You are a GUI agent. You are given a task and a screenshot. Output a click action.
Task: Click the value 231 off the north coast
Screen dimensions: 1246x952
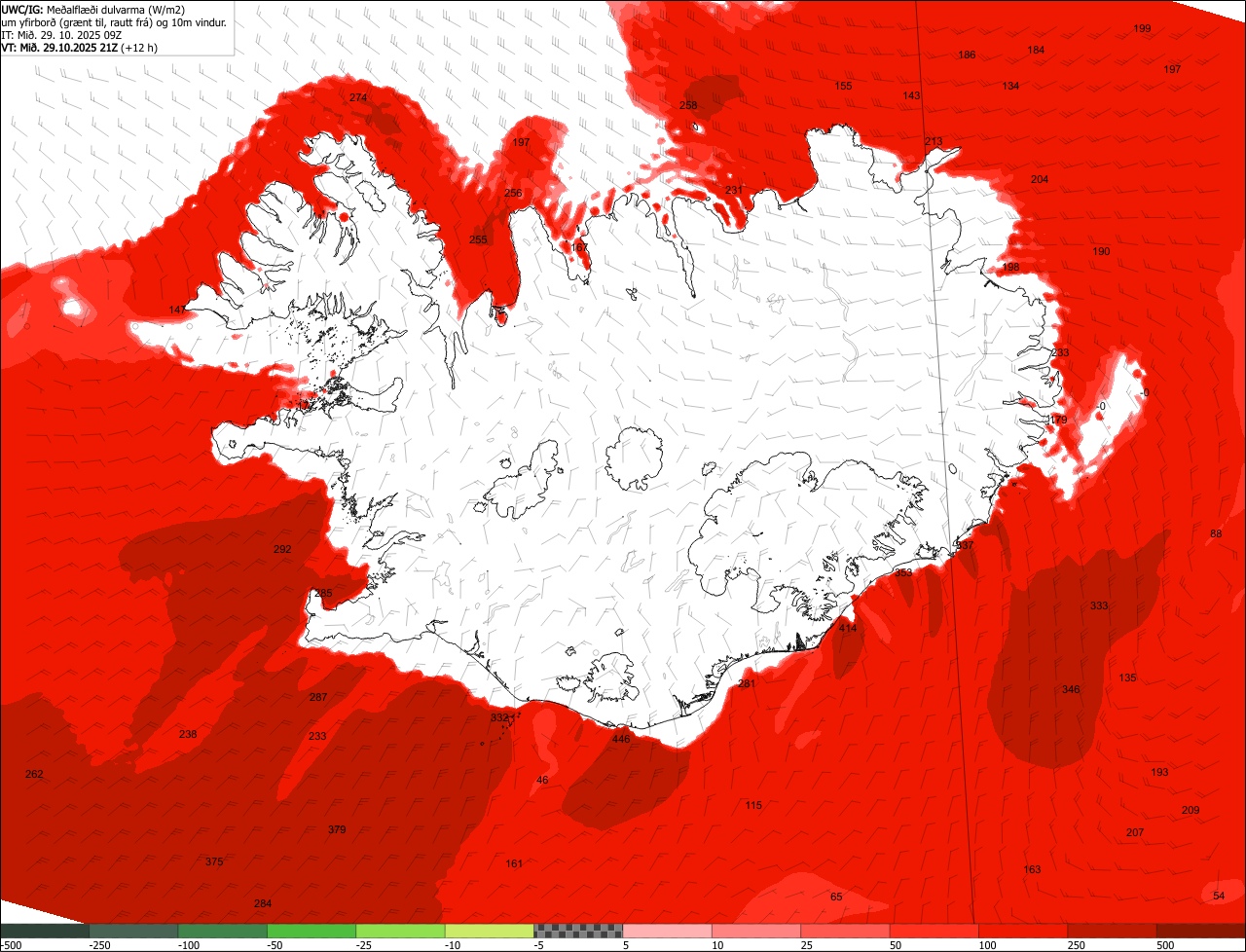coord(734,190)
